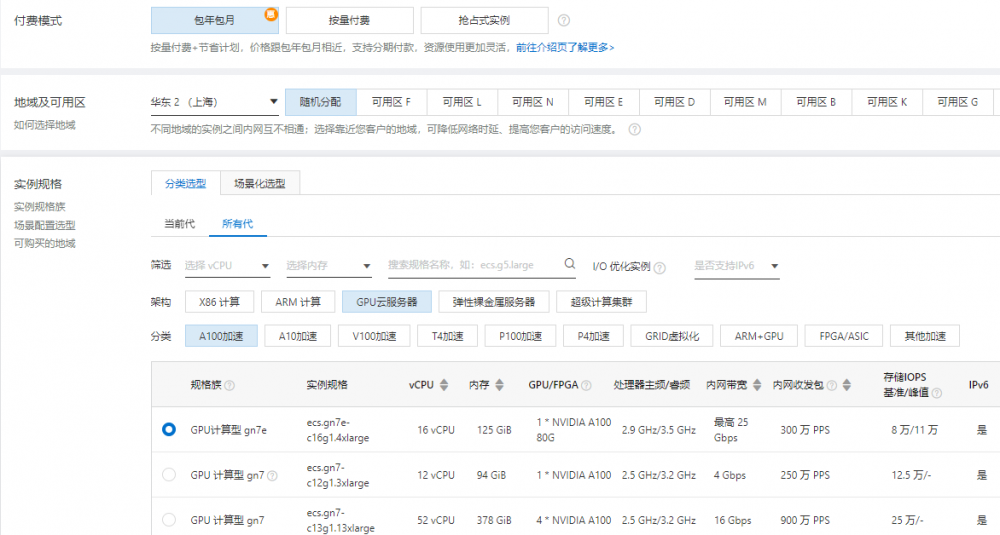Select 可用区 D zone
Viewport: 1000px width, 535px height.
pyautogui.click(x=674, y=102)
